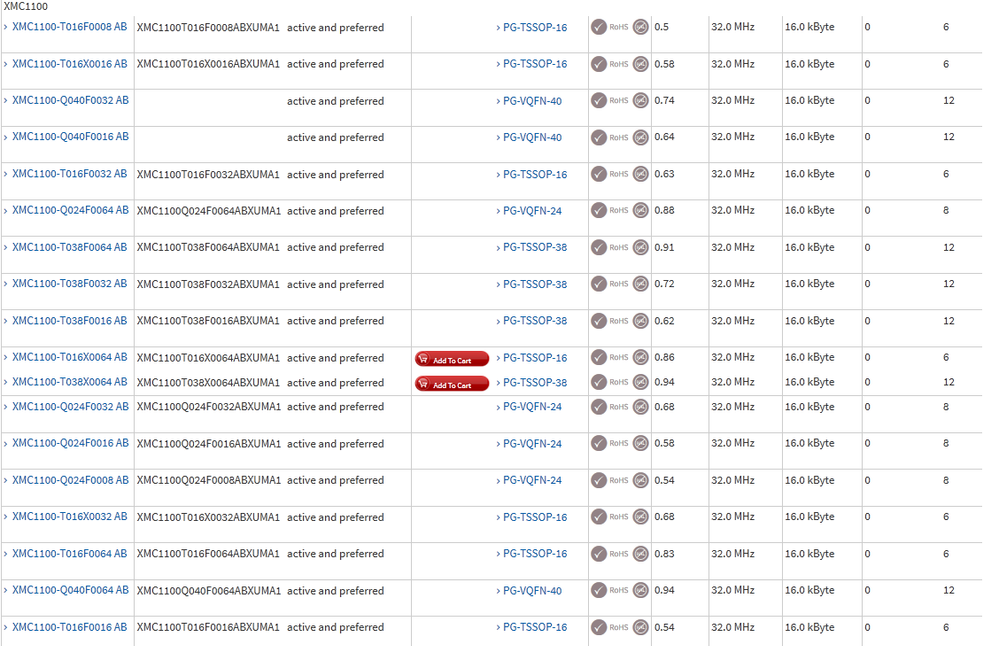Open XMC1100-T016F0008 AB product page
This screenshot has height=646, width=999.
[x=69, y=27]
